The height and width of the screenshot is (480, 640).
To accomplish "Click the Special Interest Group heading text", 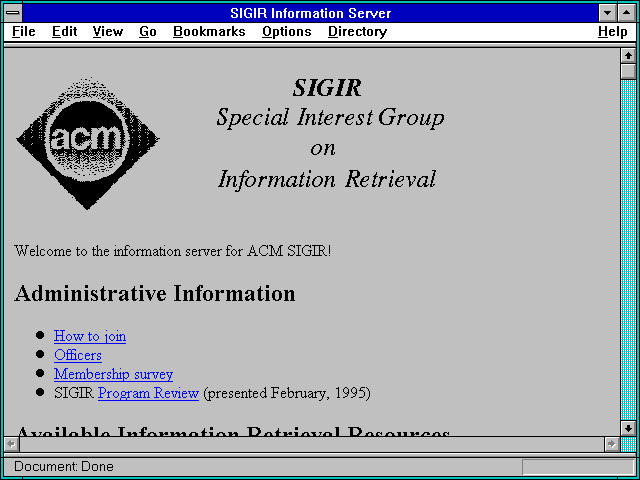I will (330, 118).
